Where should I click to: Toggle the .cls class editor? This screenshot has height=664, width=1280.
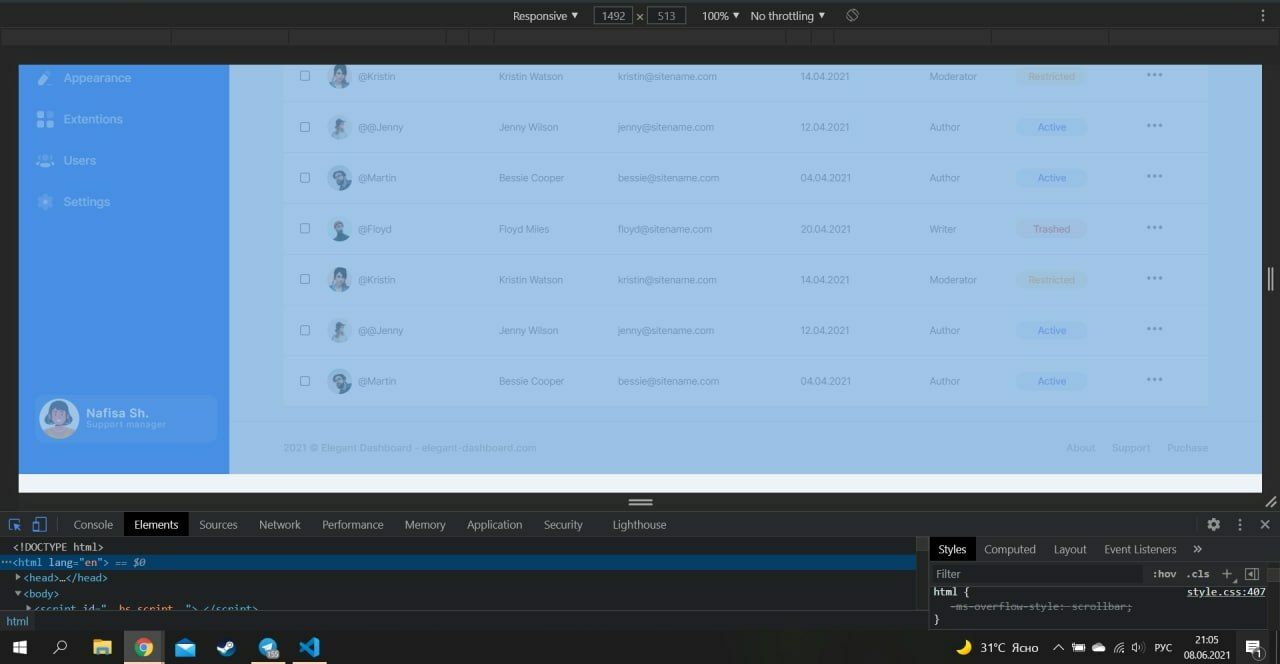click(x=1198, y=574)
